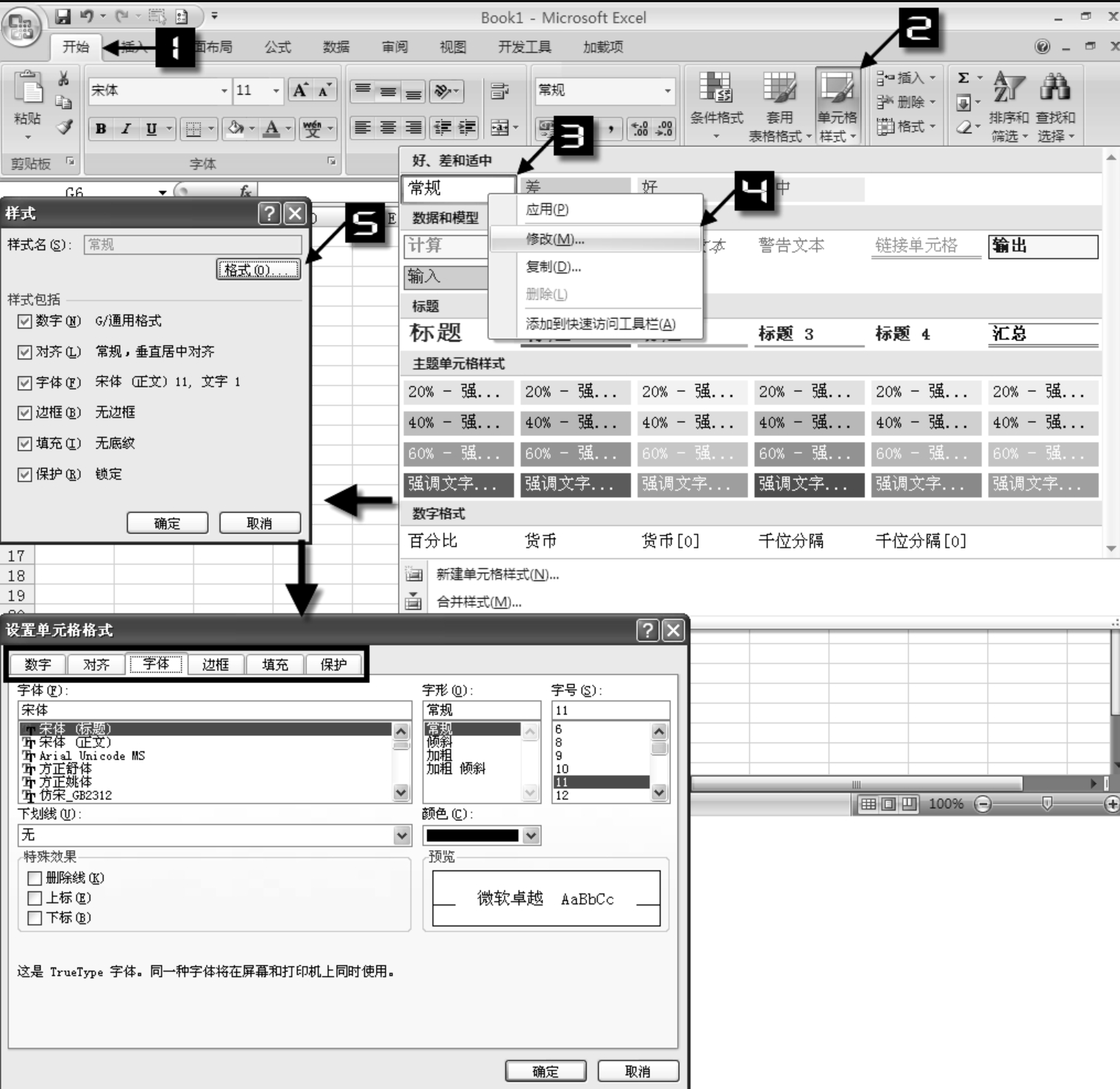Choose 修改(M) from the context menu

pyautogui.click(x=595, y=239)
